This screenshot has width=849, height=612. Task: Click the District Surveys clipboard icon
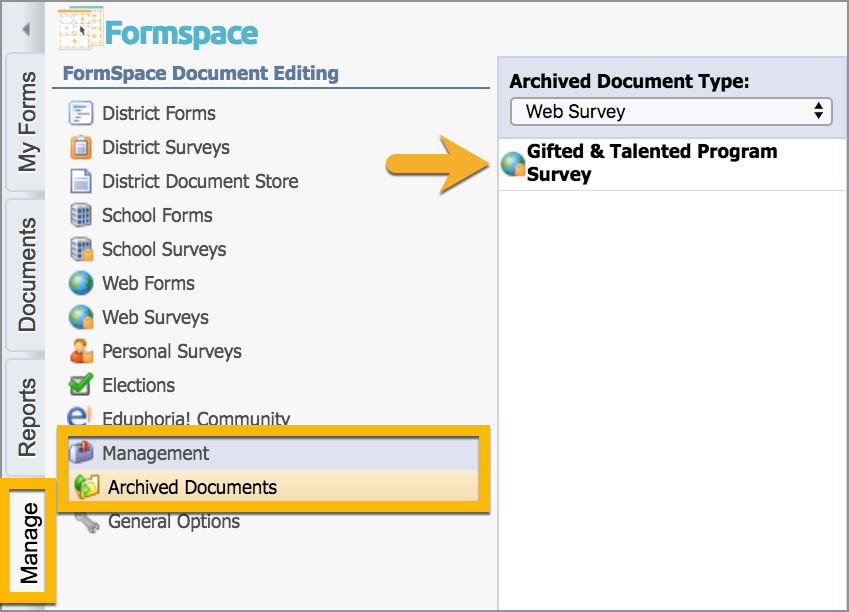81,147
